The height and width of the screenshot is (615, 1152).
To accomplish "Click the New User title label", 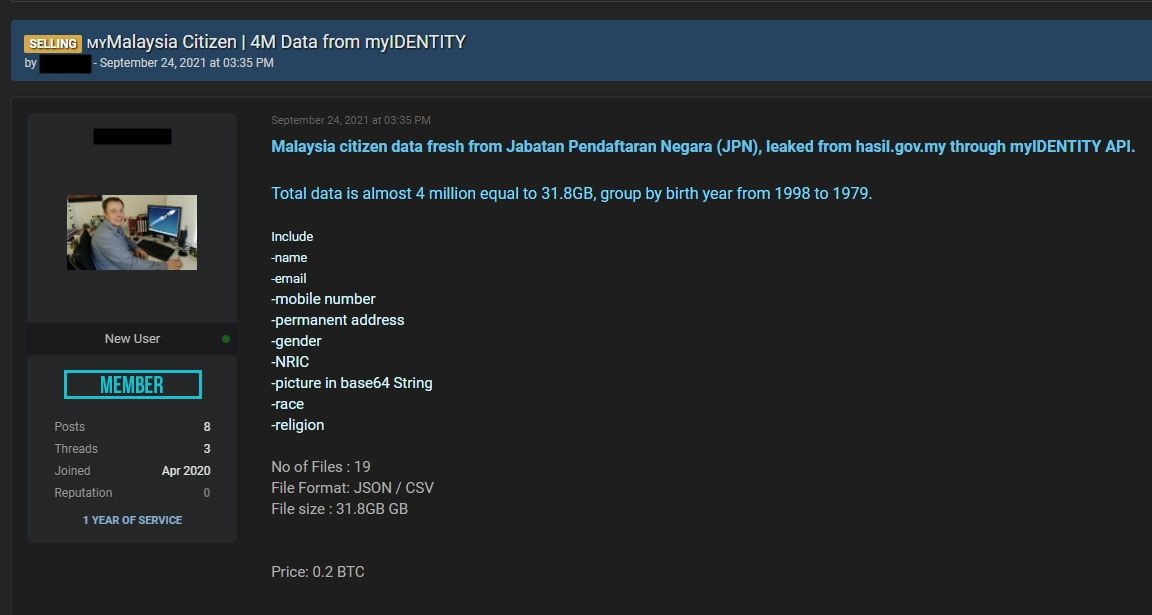I will pyautogui.click(x=132, y=339).
